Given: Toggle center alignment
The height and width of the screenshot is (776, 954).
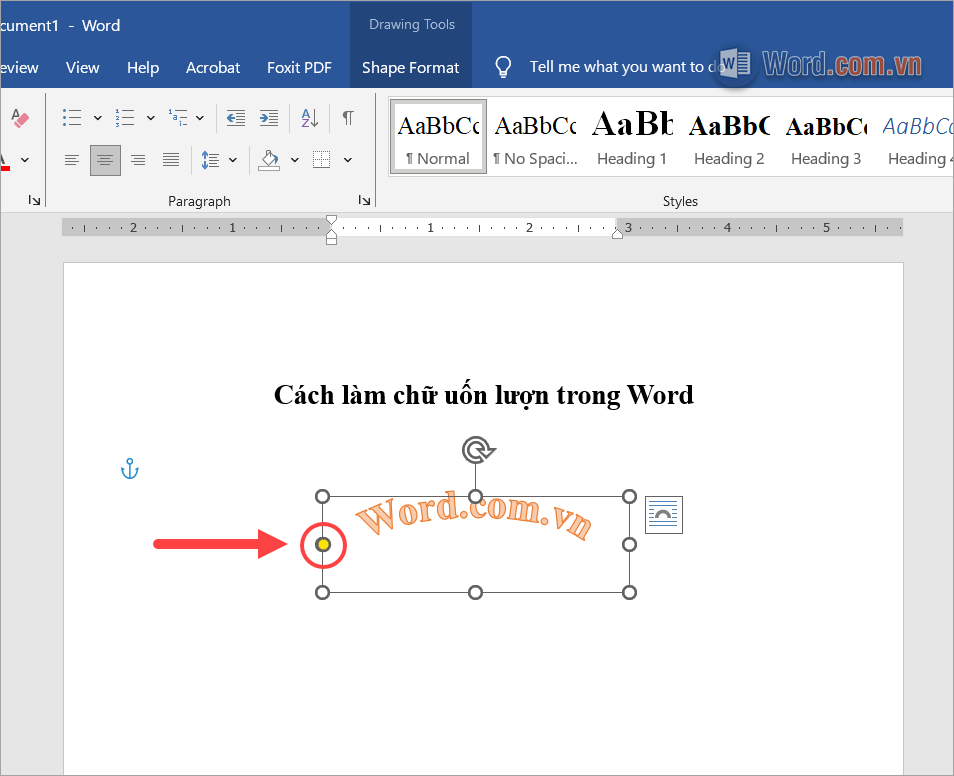Looking at the screenshot, I should [x=105, y=160].
